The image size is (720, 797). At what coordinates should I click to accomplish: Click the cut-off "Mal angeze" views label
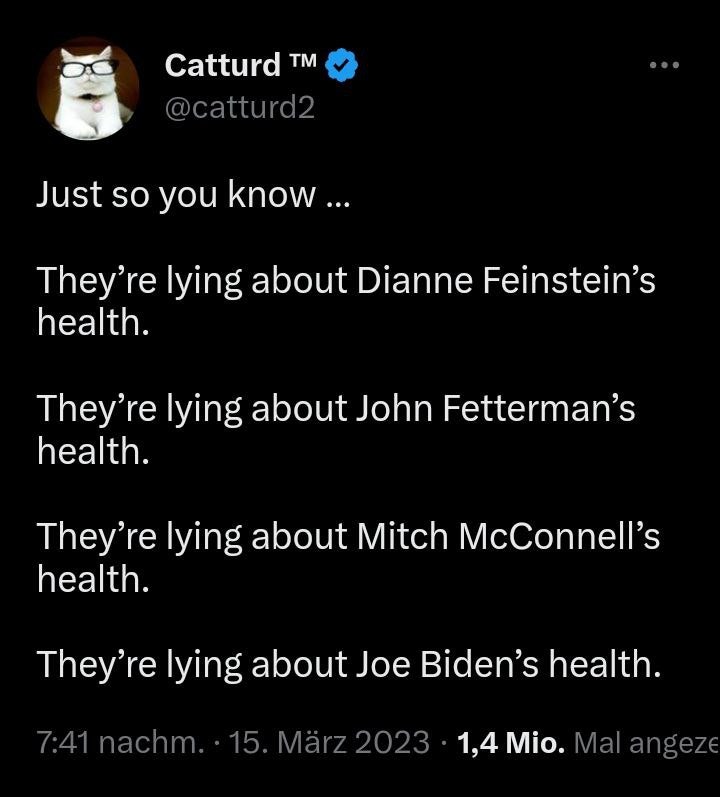click(646, 743)
